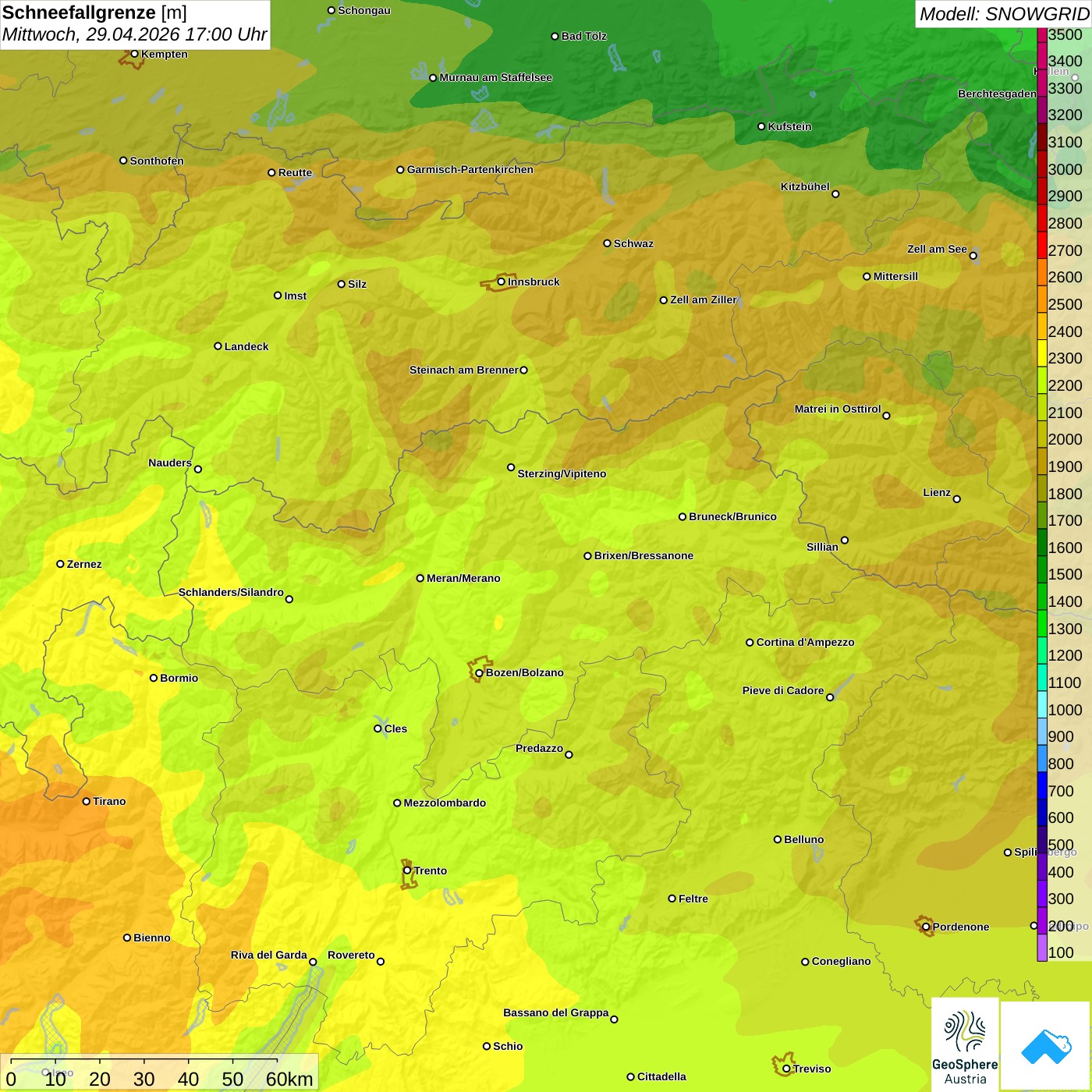The image size is (1092, 1092).
Task: Click the Predazzo label
Action: 539,748
